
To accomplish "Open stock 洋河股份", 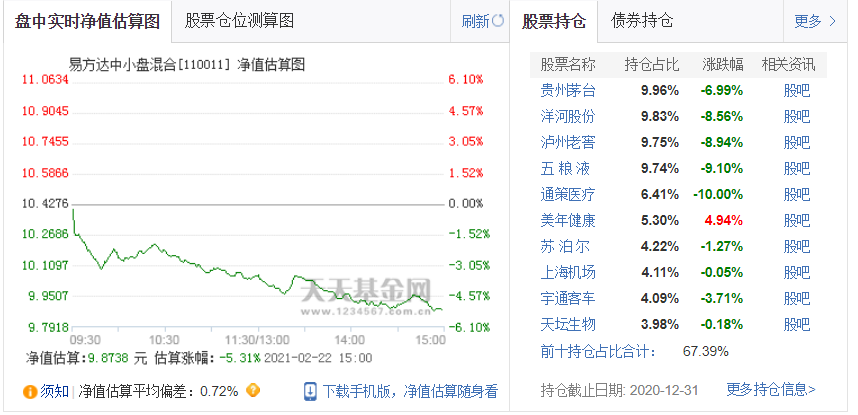I will 568,117.
